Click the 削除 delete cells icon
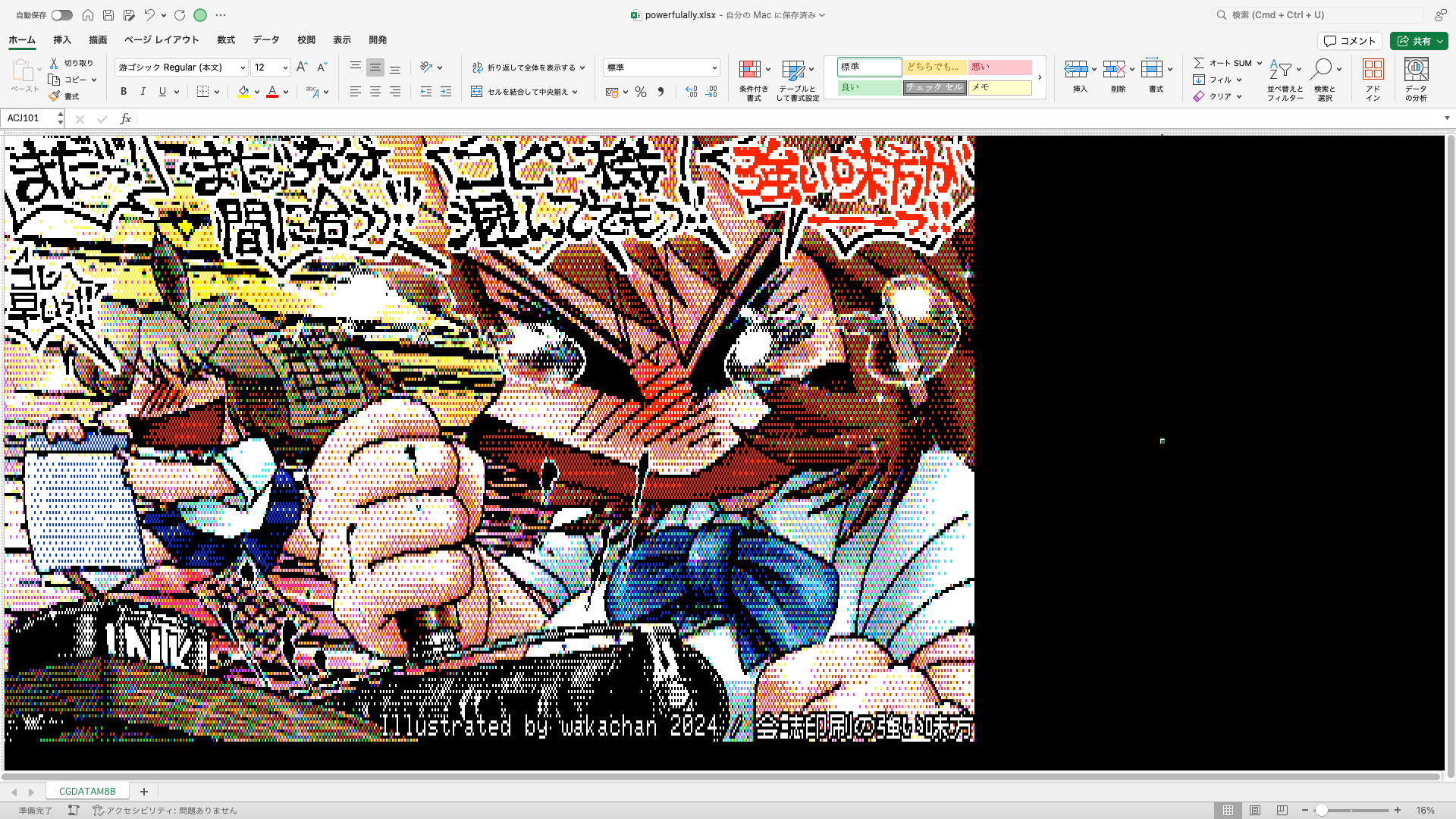The width and height of the screenshot is (1456, 819). 1113,69
